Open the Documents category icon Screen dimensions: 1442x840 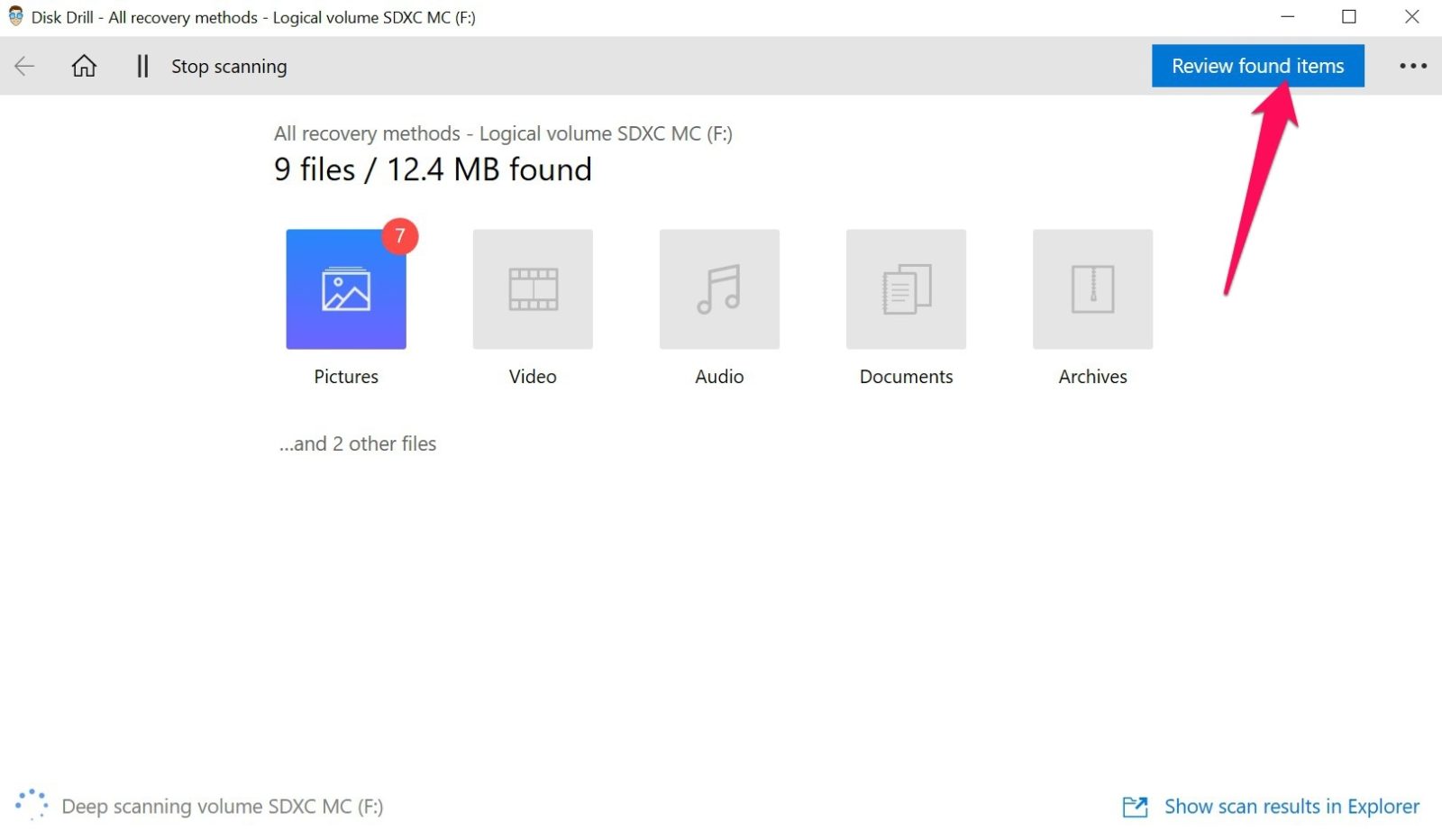click(906, 288)
